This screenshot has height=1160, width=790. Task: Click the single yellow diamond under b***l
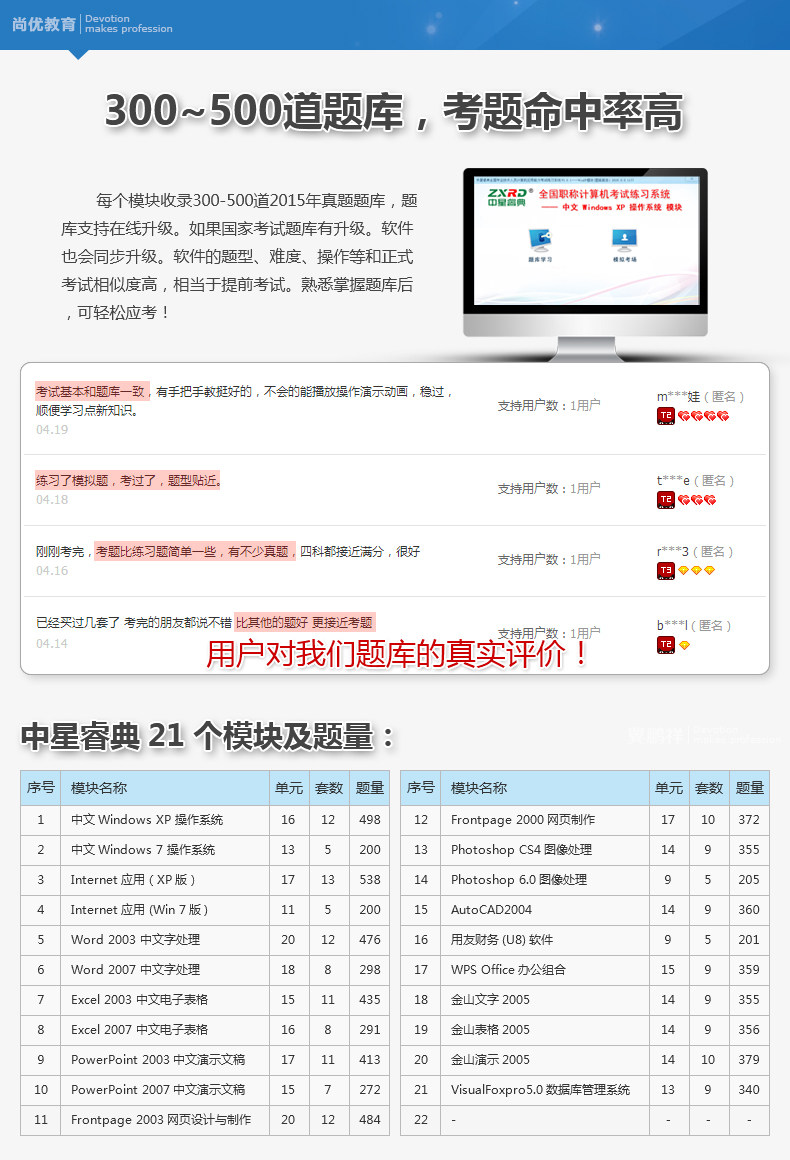point(684,645)
